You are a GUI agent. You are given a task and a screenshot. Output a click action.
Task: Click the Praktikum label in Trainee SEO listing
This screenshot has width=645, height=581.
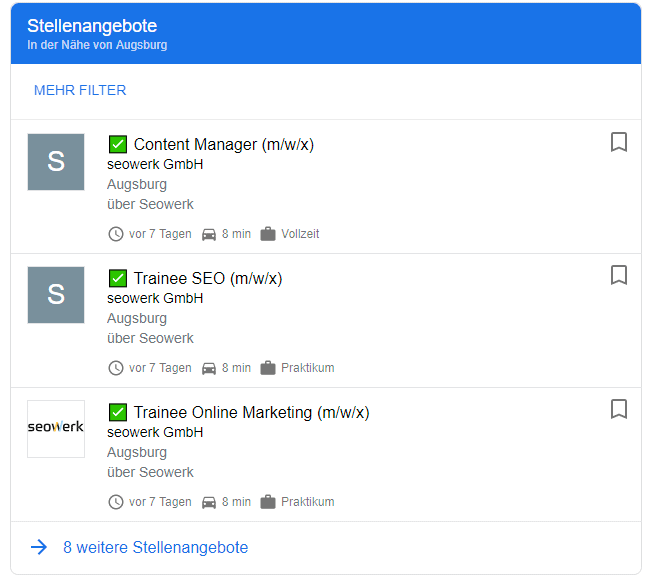307,368
